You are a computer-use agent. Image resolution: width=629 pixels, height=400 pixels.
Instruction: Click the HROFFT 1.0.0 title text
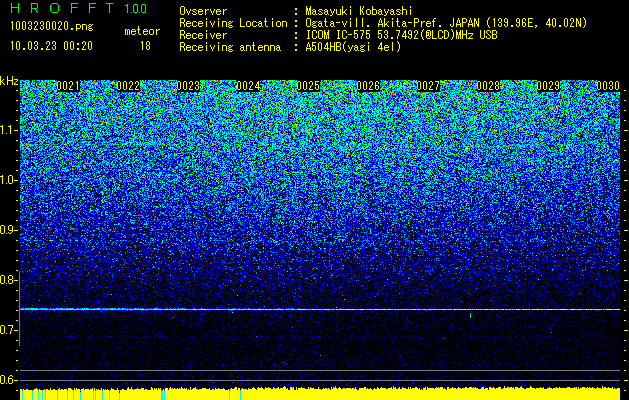pos(78,8)
